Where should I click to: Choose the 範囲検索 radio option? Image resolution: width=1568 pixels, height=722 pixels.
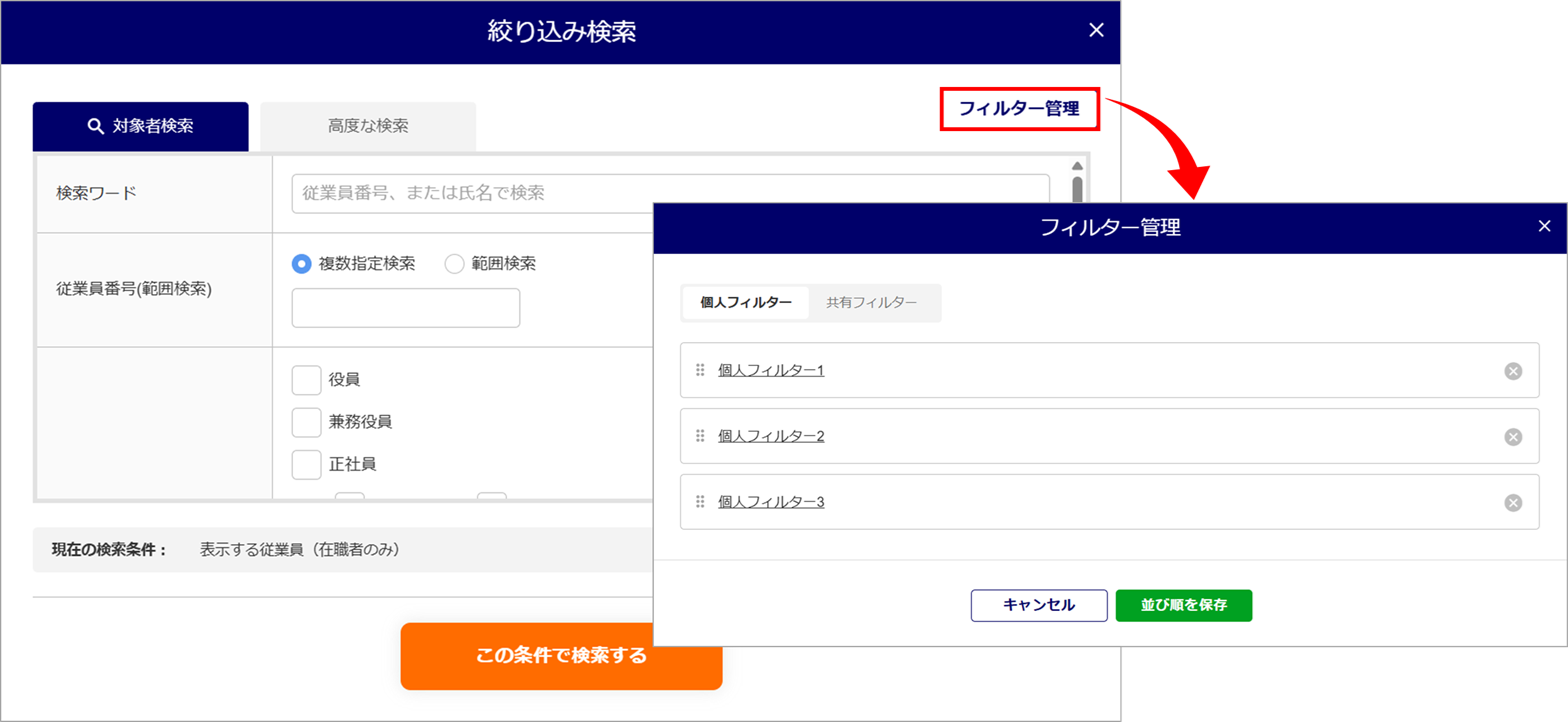pos(454,264)
